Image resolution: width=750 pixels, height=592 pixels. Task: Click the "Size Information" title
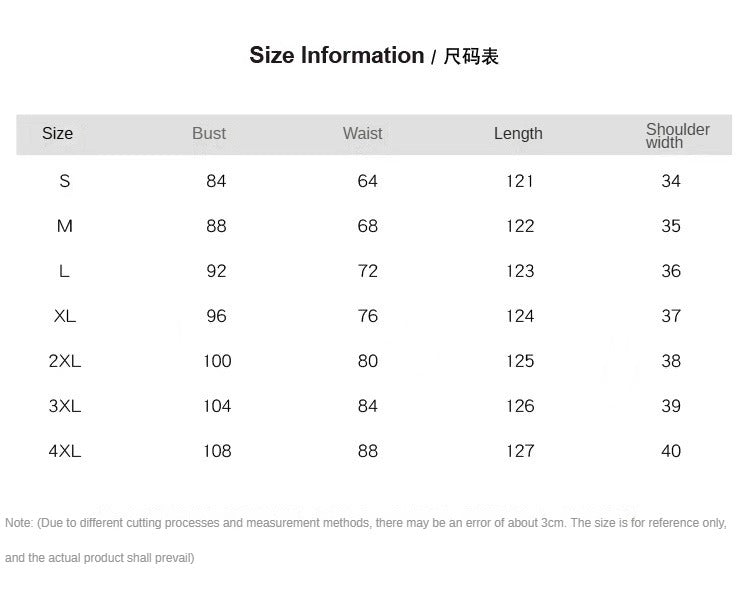(337, 56)
